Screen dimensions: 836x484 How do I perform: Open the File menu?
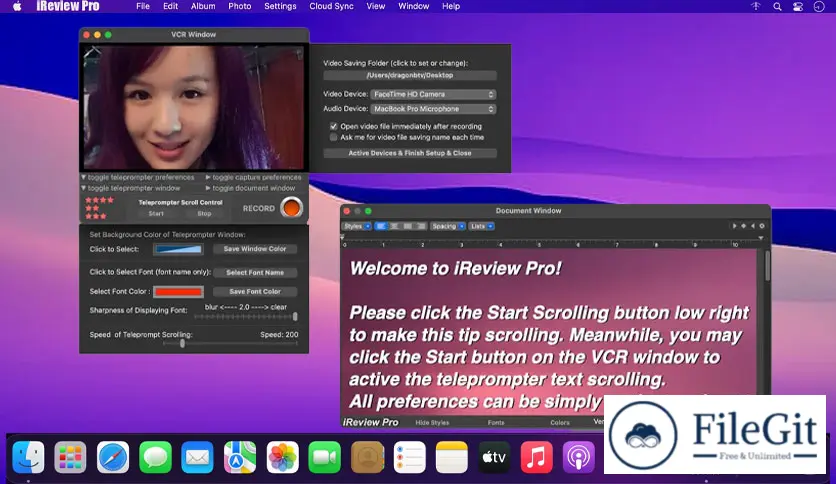(143, 6)
